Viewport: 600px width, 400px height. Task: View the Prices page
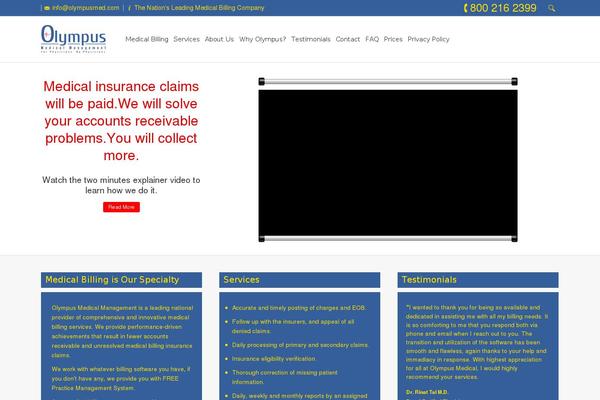click(x=393, y=39)
